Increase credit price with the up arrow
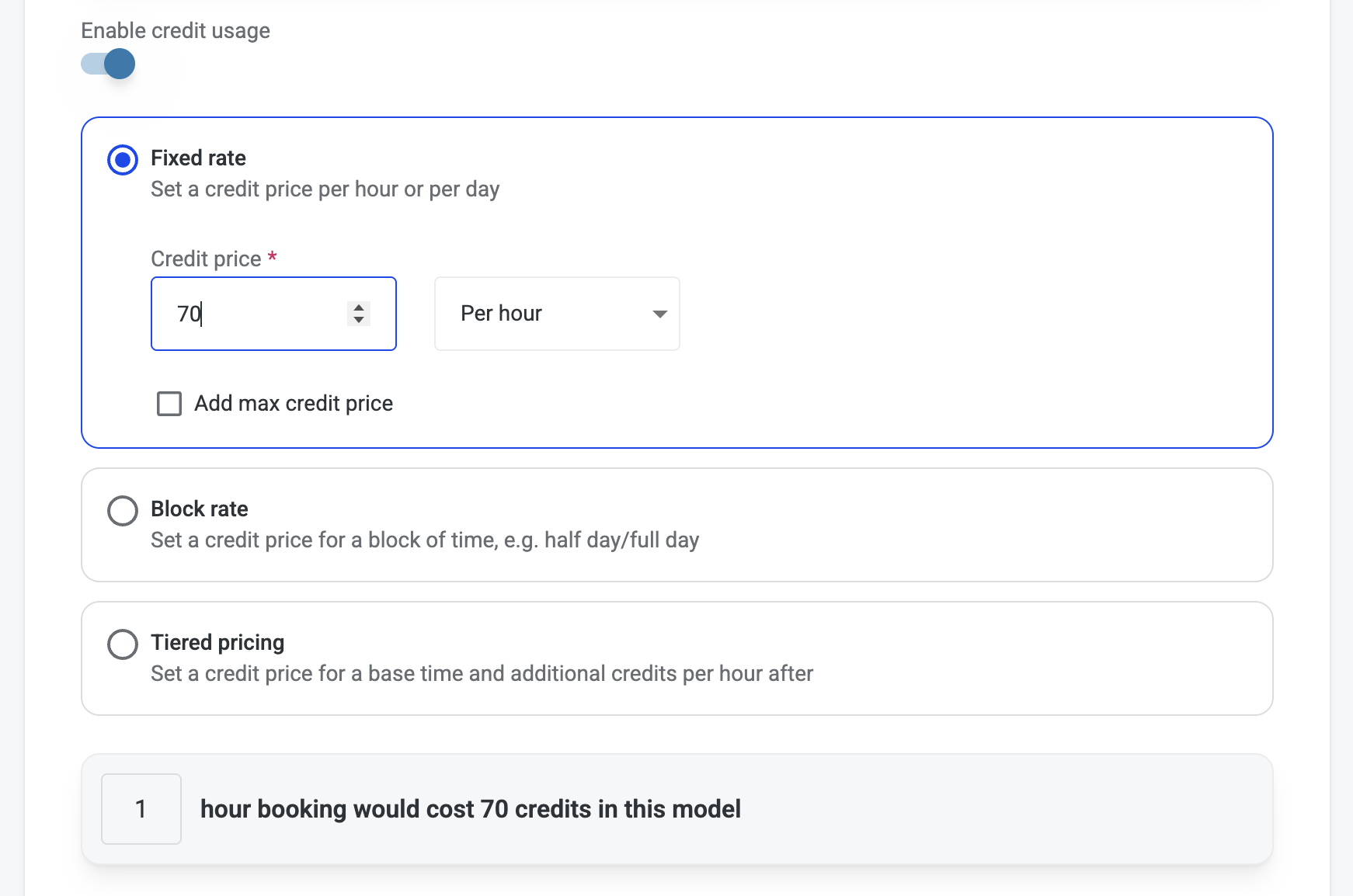 (359, 307)
